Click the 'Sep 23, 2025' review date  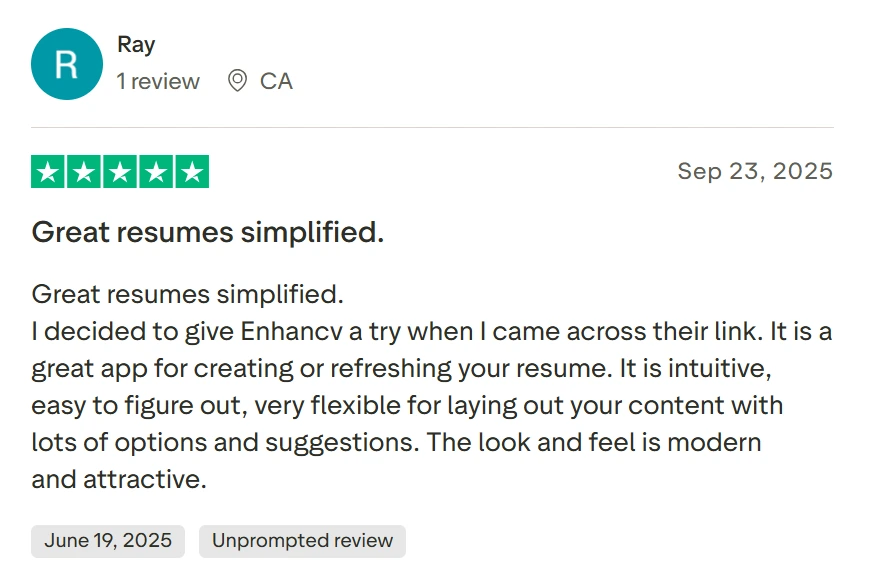pos(755,171)
